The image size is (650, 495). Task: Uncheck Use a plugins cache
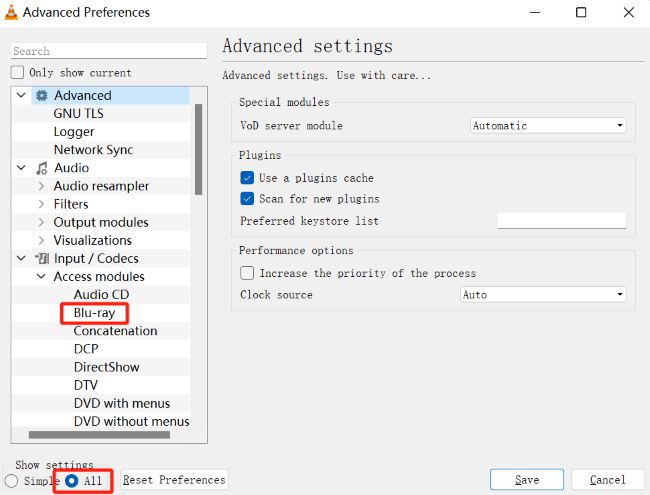click(x=247, y=178)
